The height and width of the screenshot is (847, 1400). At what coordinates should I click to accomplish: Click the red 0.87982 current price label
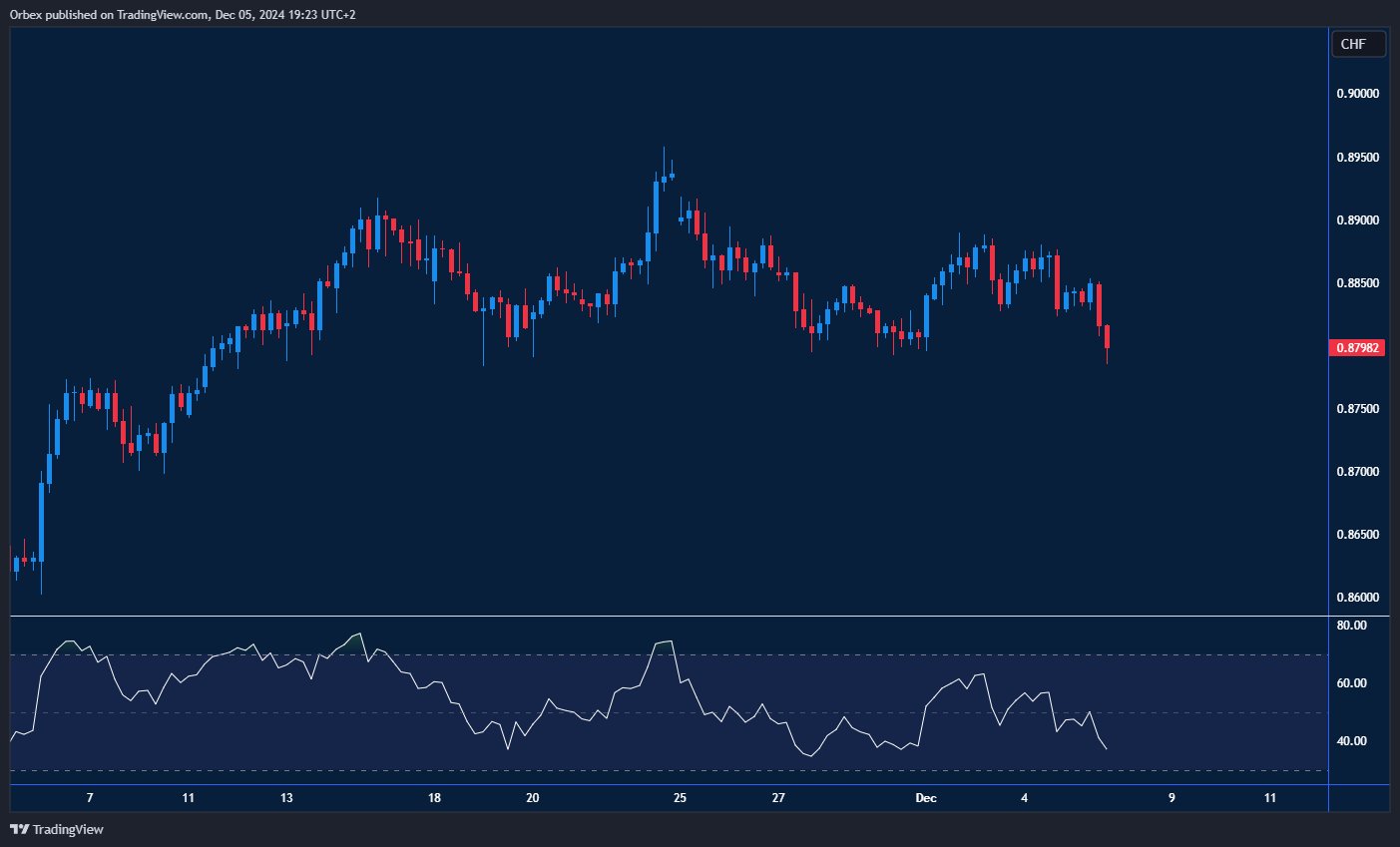pyautogui.click(x=1357, y=348)
